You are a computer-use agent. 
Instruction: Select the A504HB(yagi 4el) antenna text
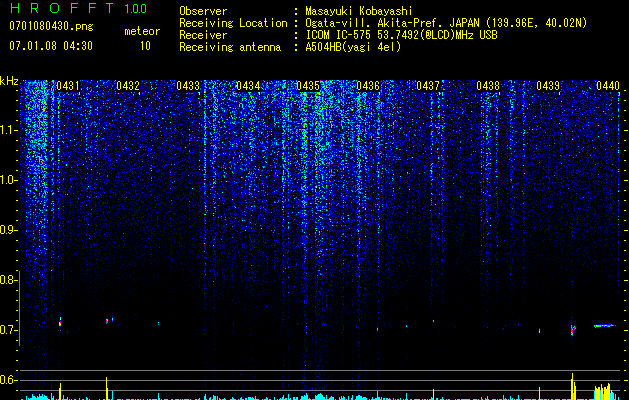click(x=353, y=47)
